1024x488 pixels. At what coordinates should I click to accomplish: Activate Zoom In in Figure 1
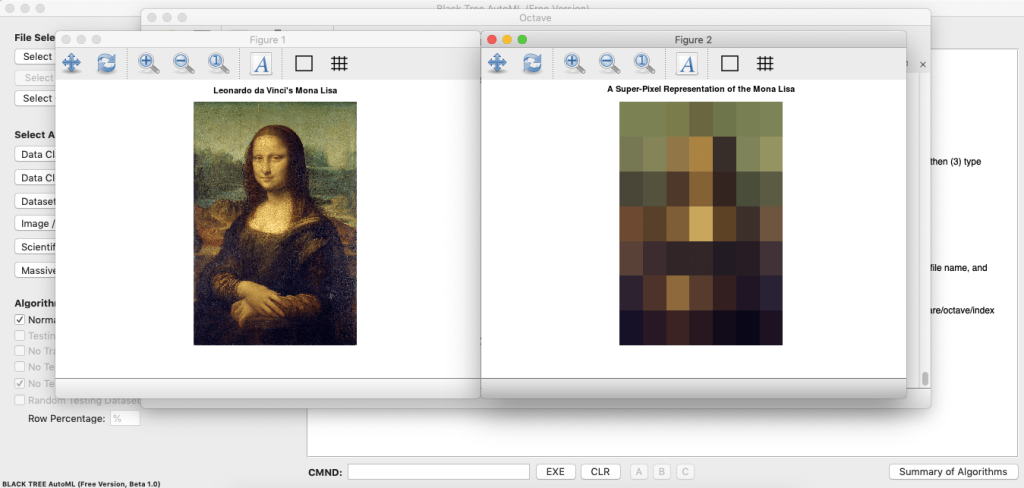149,63
